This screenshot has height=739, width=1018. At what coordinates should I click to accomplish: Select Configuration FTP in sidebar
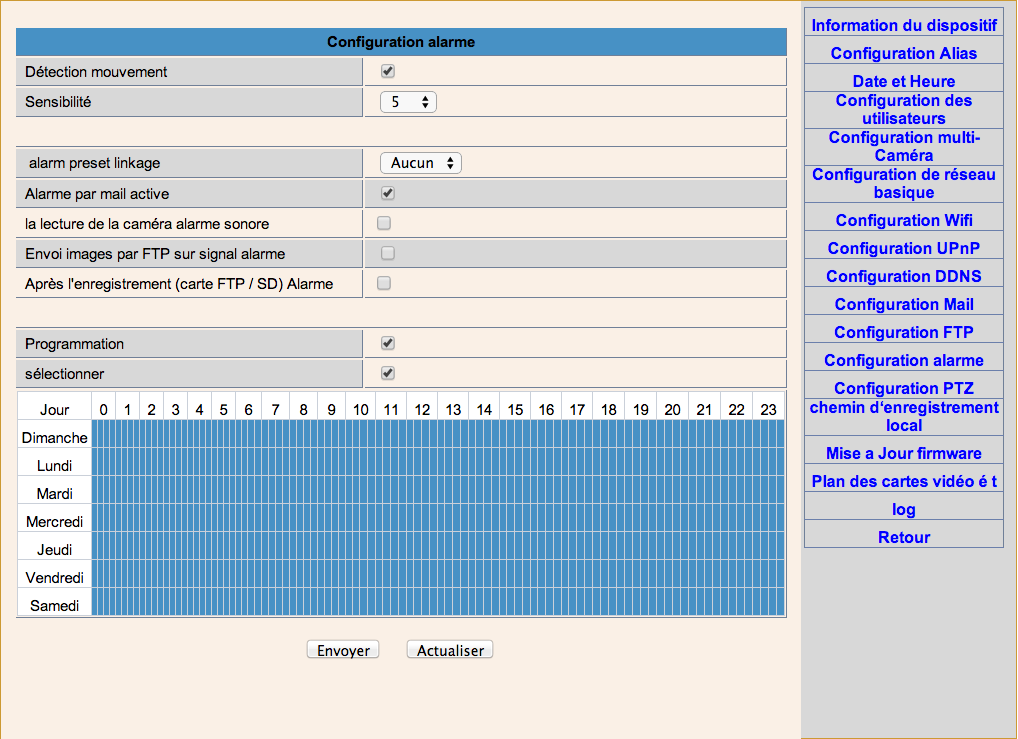coord(903,332)
